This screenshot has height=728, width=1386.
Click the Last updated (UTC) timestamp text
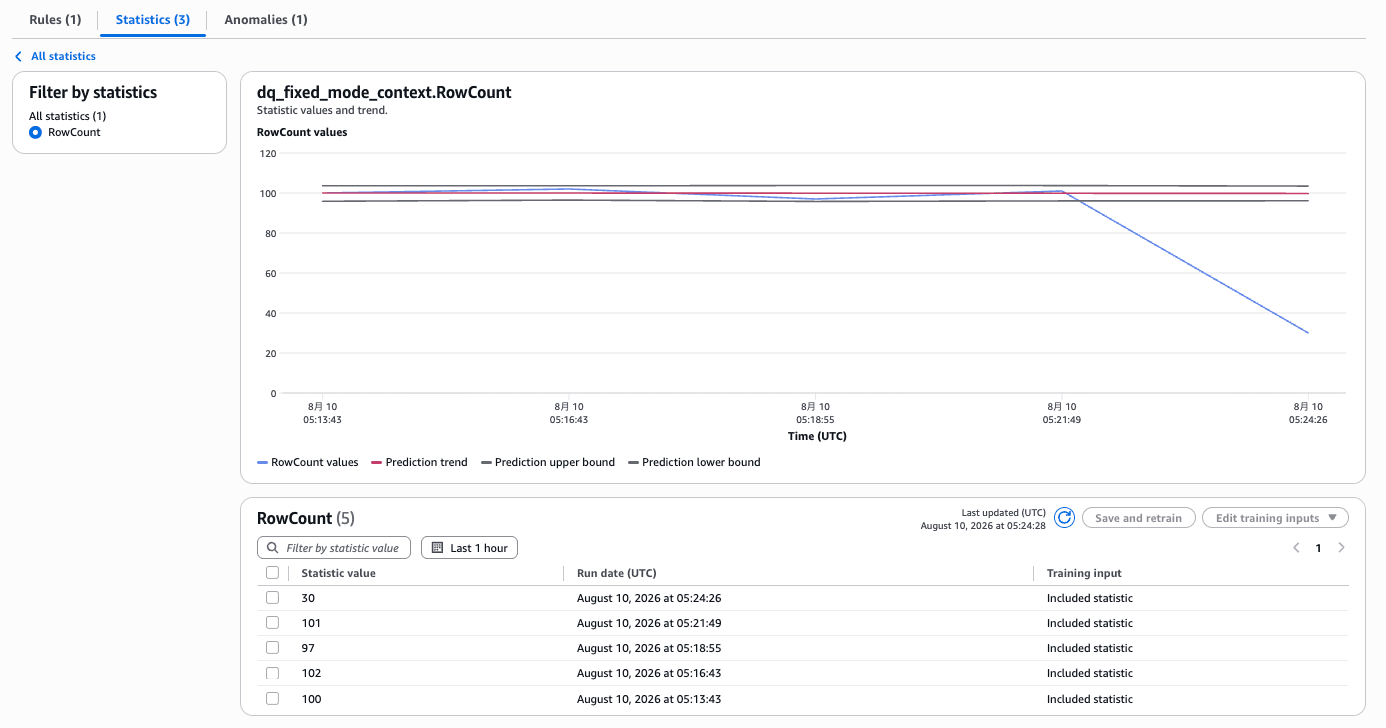pos(983,519)
